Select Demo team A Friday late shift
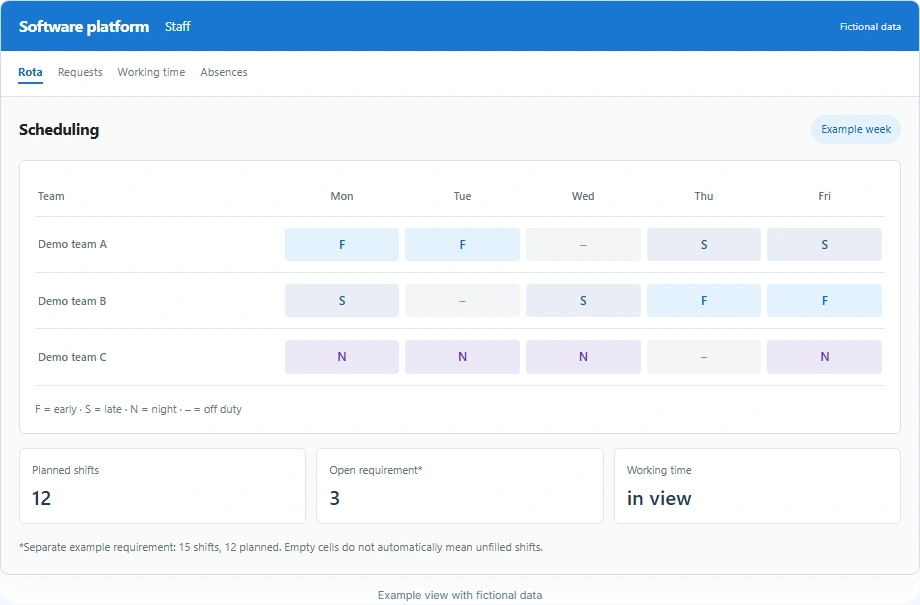Viewport: 920px width, 605px height. tap(824, 244)
